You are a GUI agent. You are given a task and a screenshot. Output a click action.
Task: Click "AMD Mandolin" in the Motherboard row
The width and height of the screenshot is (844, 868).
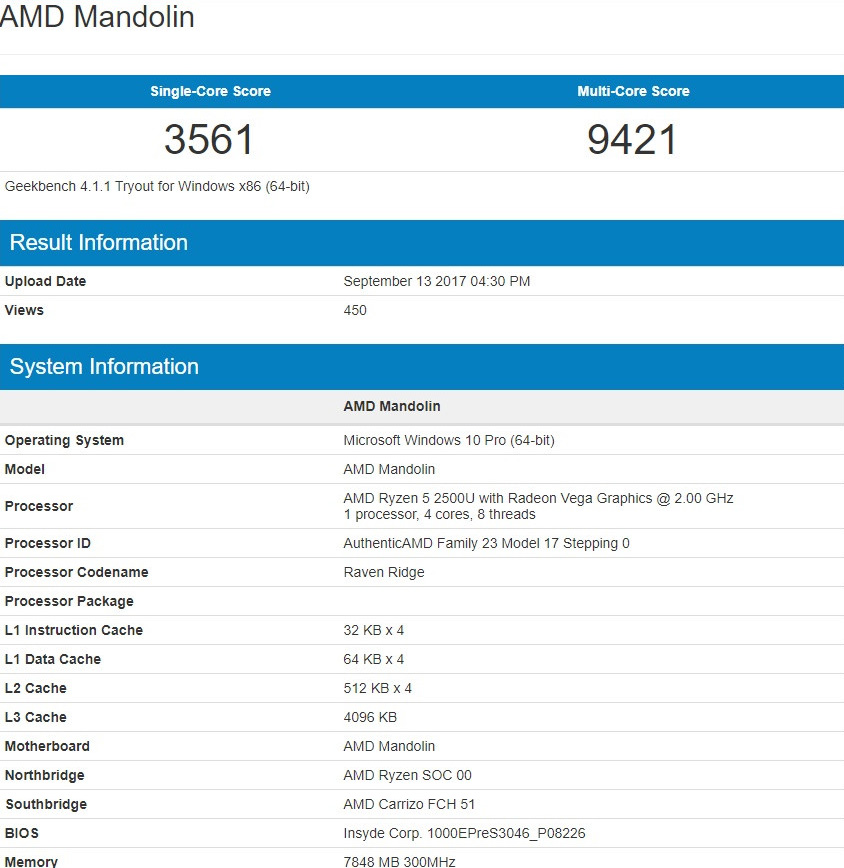[389, 746]
